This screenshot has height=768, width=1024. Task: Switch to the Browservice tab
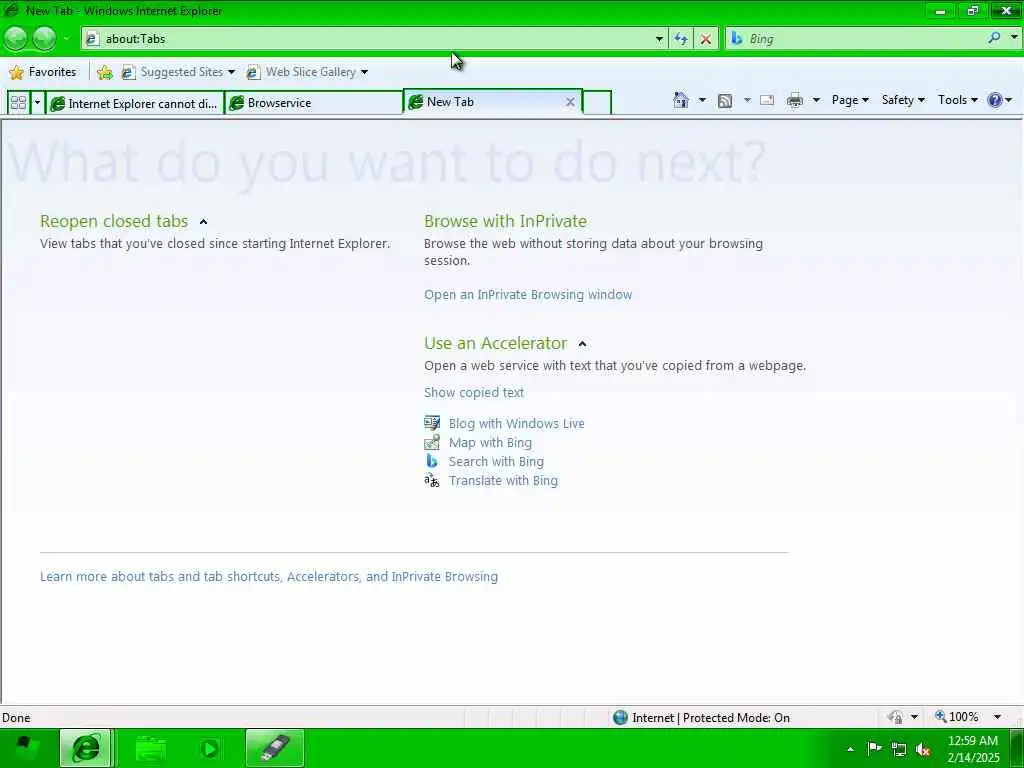pos(314,103)
